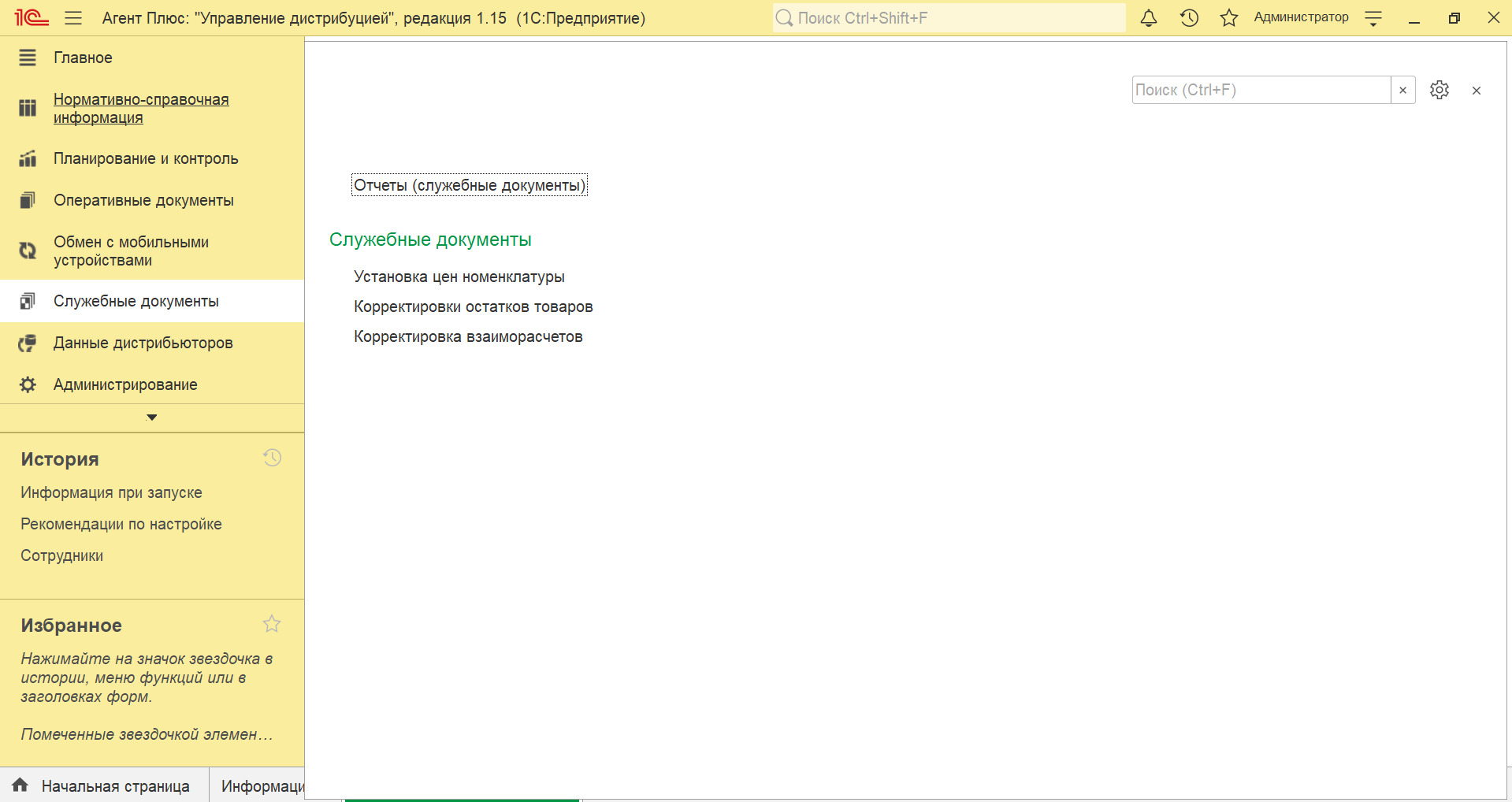Open Корректировки остатков товаров document list
1512x802 pixels.
pos(473,306)
